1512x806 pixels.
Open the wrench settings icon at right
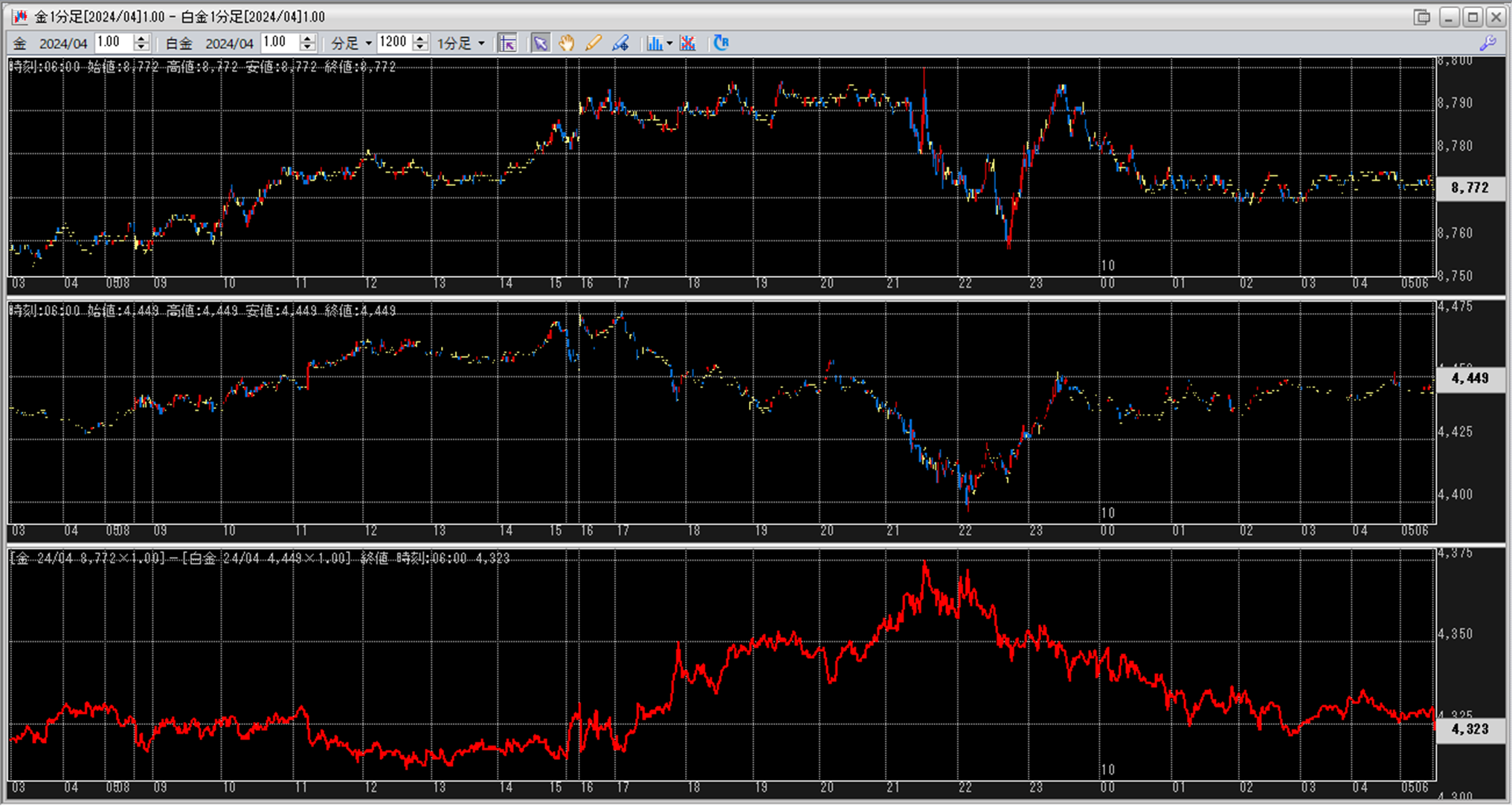point(1487,43)
